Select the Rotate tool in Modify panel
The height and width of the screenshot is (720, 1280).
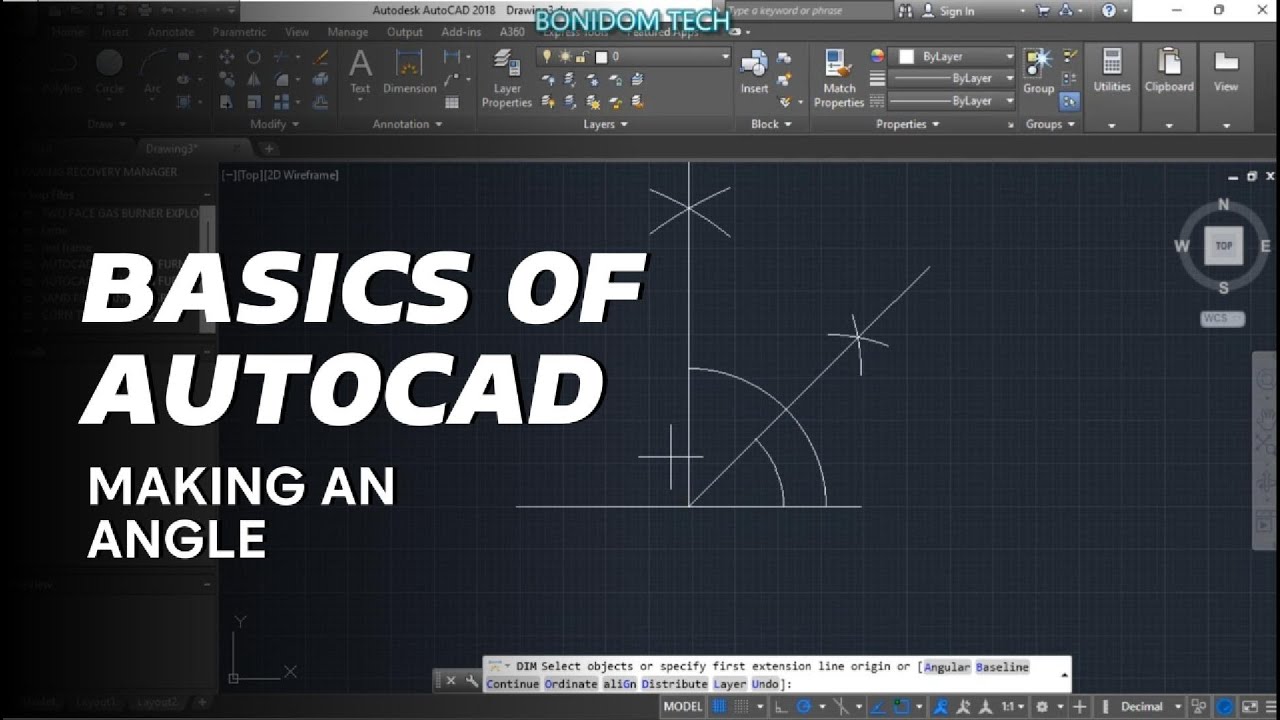pos(254,57)
